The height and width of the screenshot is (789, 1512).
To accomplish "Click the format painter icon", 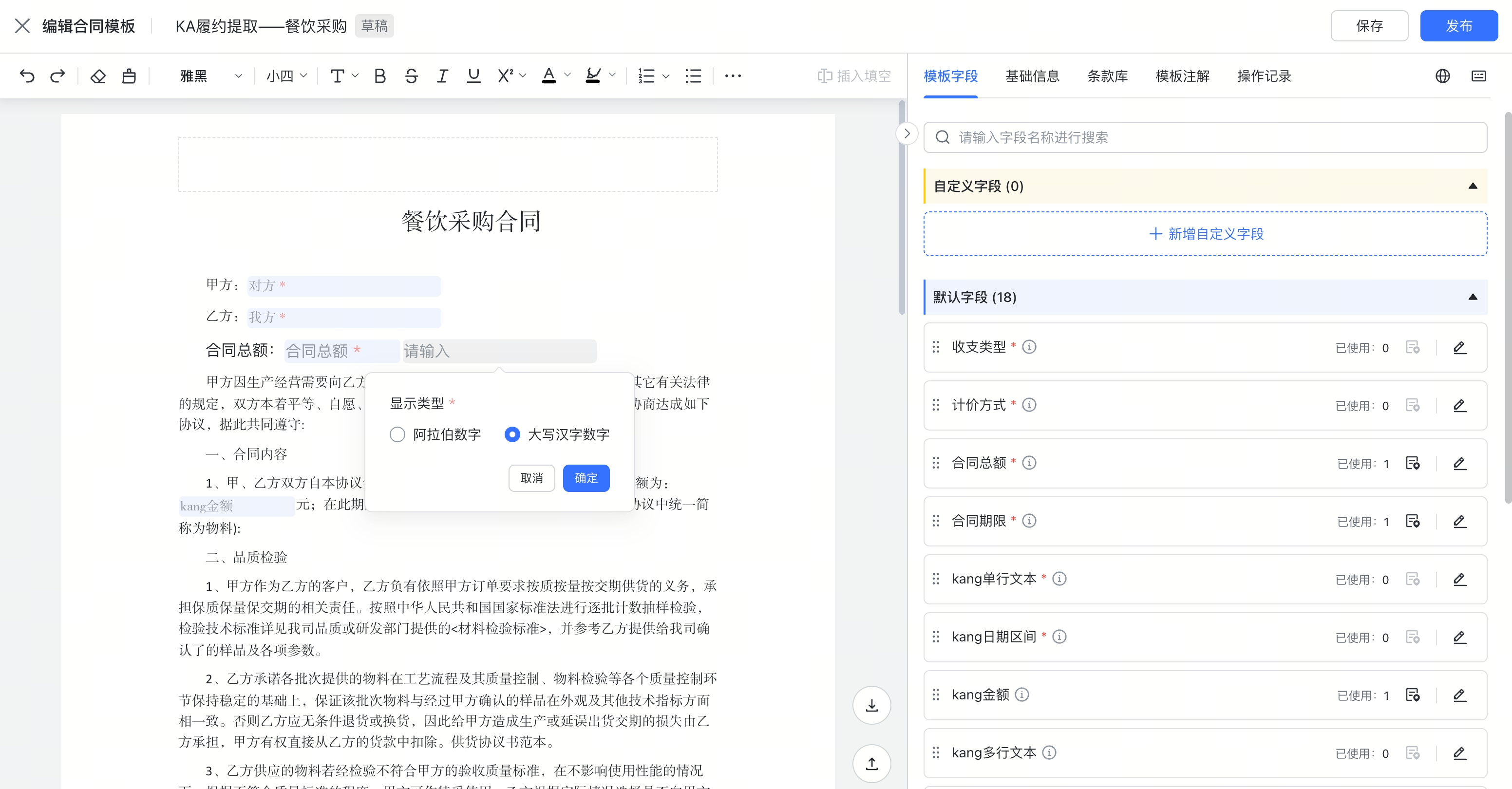I will point(129,75).
